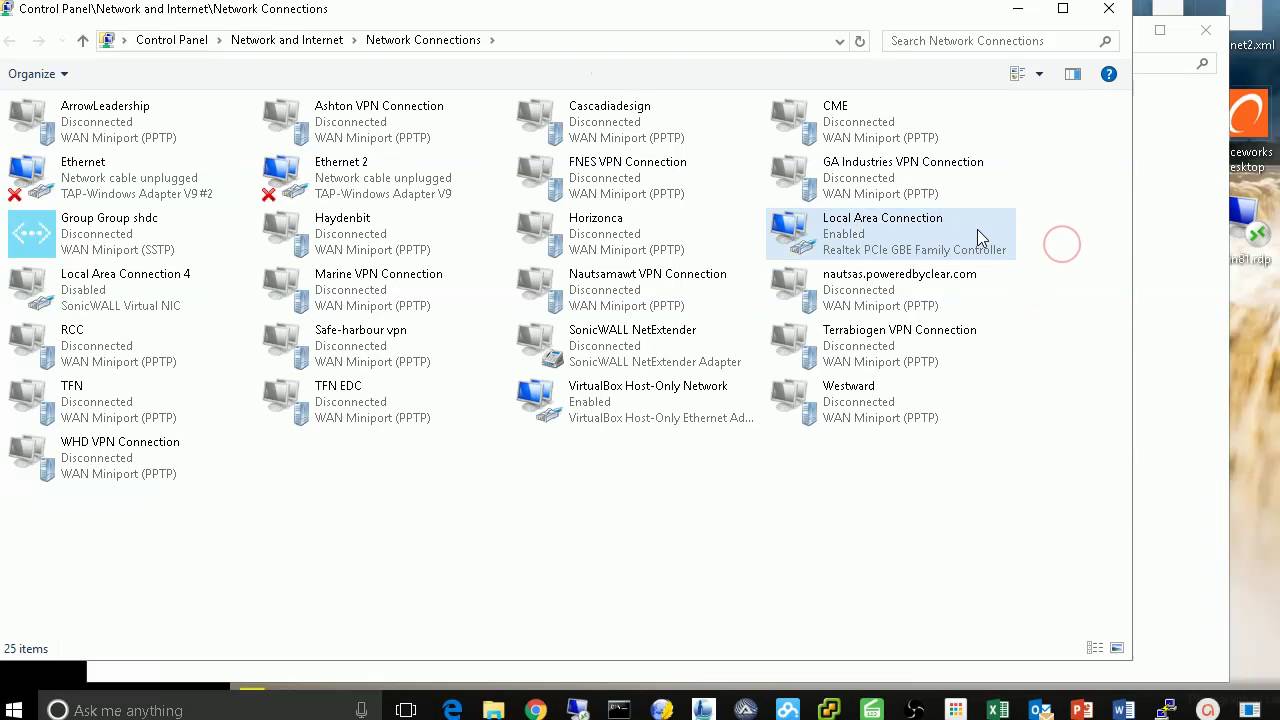
Task: Open Excel from the taskbar
Action: pyautogui.click(x=998, y=710)
